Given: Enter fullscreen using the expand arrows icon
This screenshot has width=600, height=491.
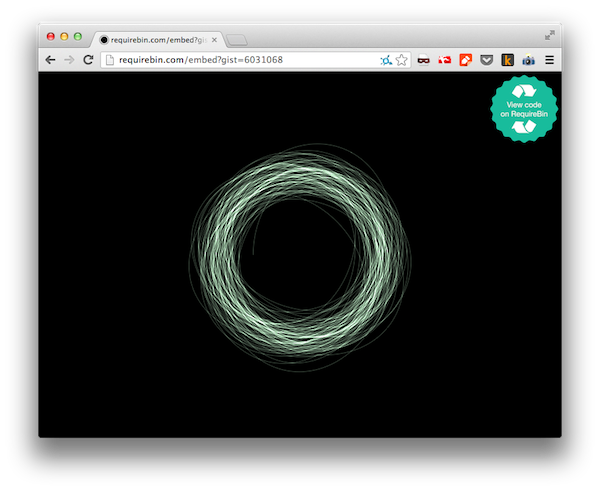Looking at the screenshot, I should [550, 35].
